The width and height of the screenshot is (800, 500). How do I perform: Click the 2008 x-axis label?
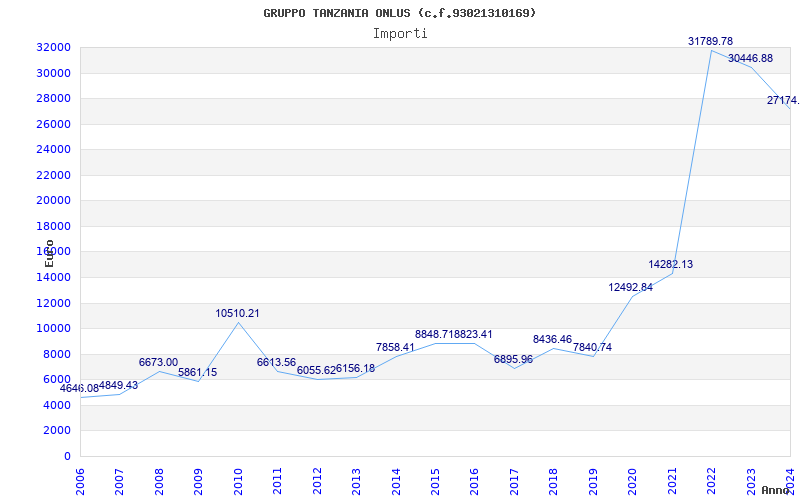159,481
